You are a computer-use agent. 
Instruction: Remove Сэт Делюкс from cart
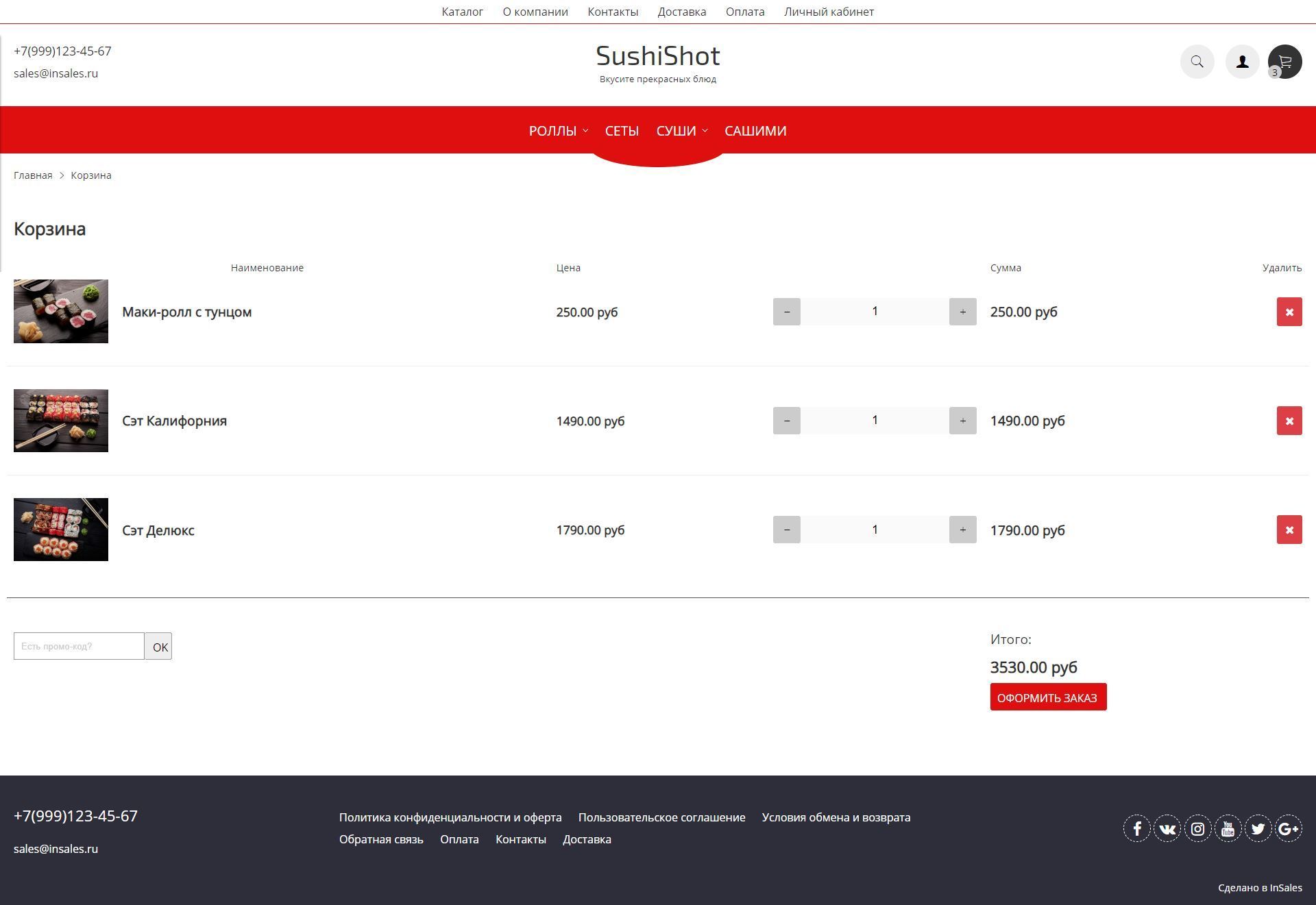1289,530
